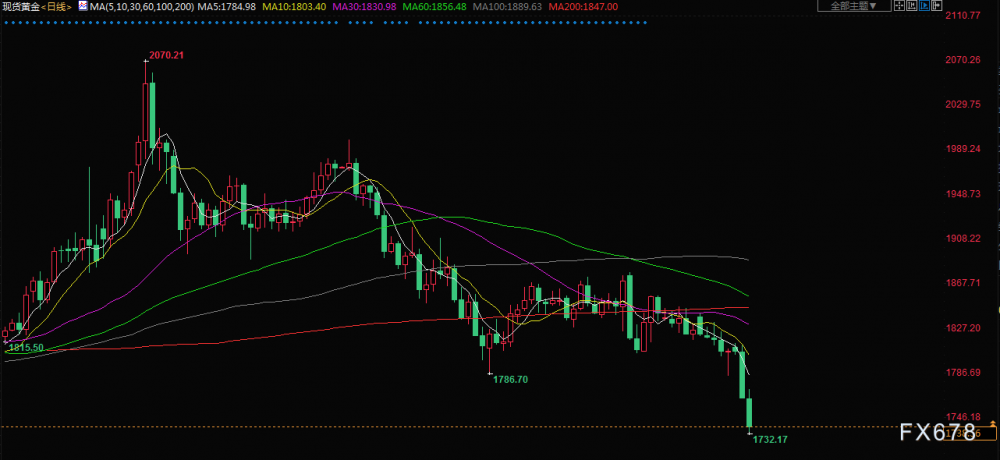The height and width of the screenshot is (460, 1000).
Task: Click the 1786.70 low price marker
Action: pos(511,379)
